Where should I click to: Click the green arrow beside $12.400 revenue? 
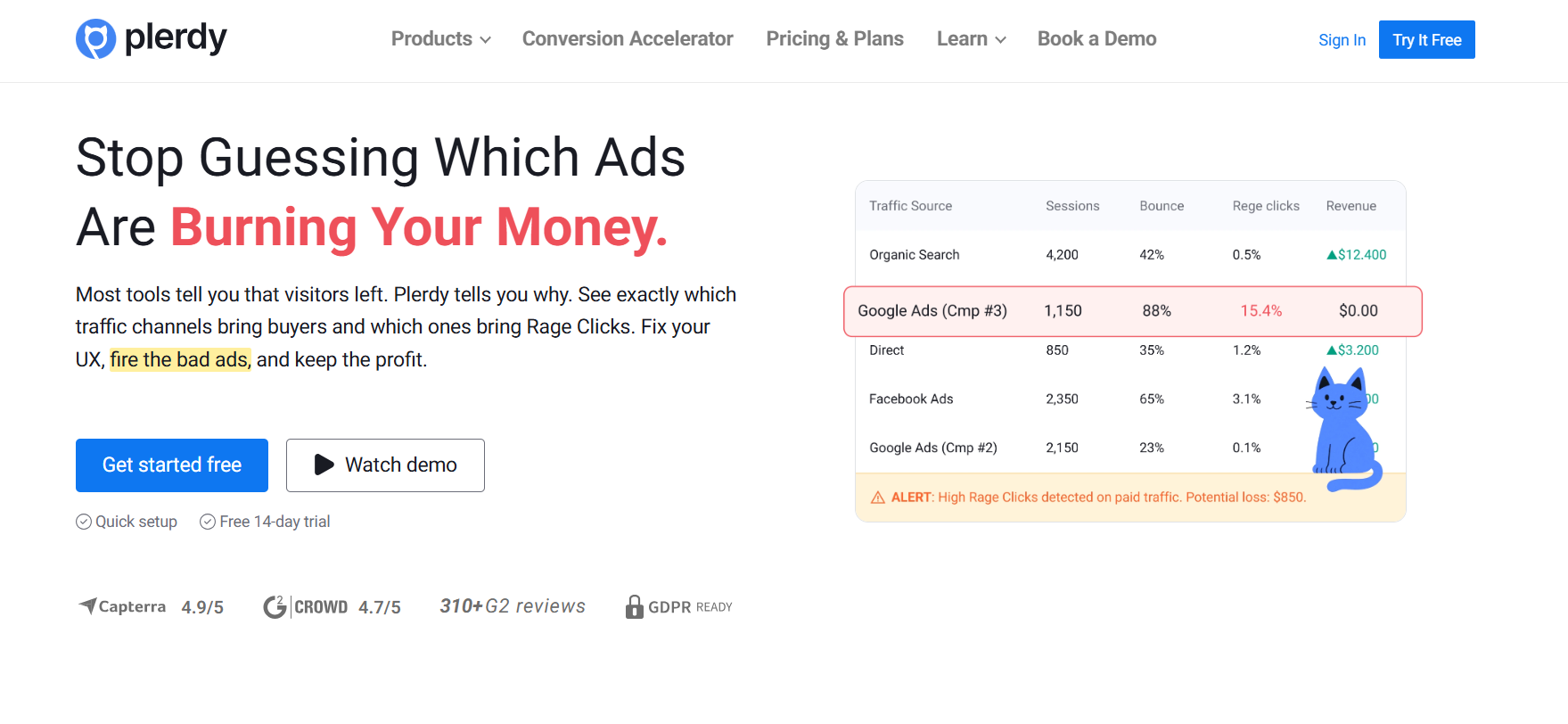(1332, 255)
